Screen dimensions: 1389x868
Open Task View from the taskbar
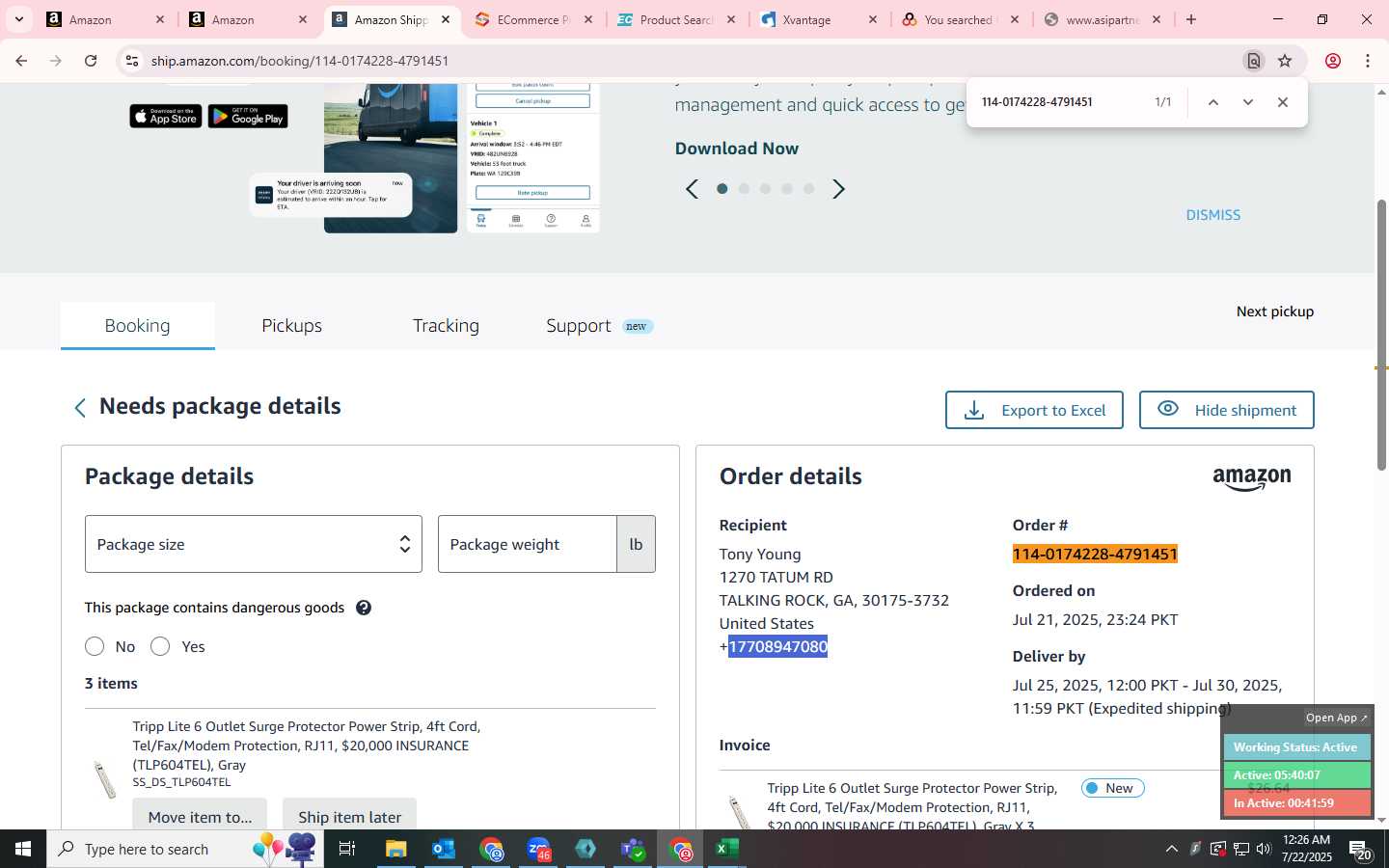click(x=347, y=849)
